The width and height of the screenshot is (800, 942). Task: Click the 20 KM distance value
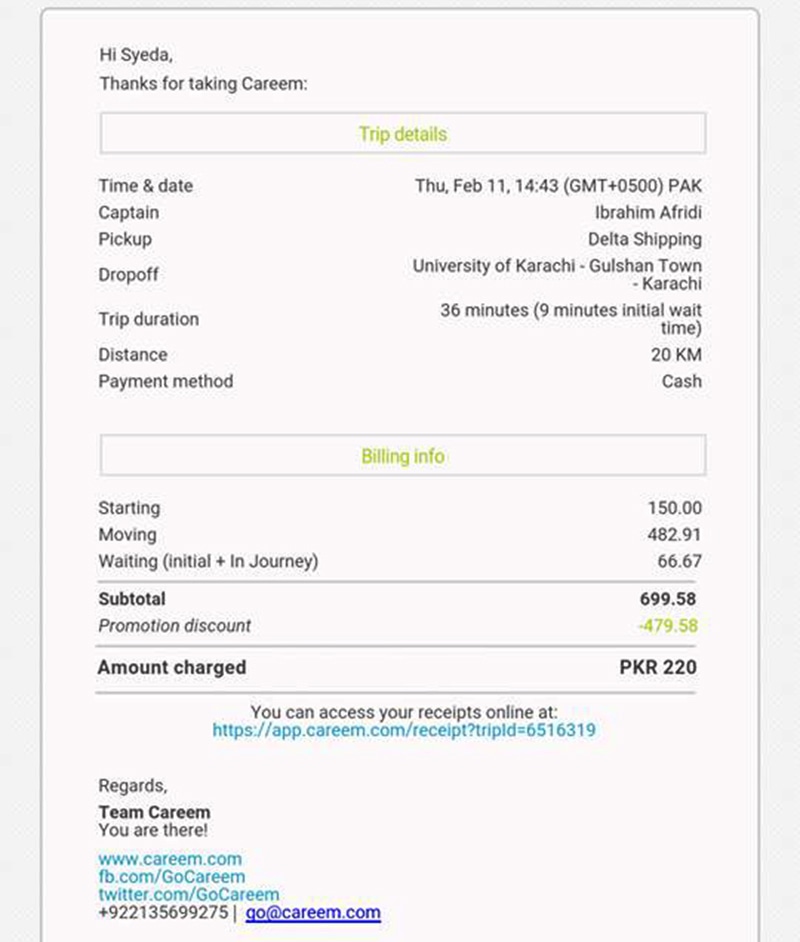coord(676,354)
